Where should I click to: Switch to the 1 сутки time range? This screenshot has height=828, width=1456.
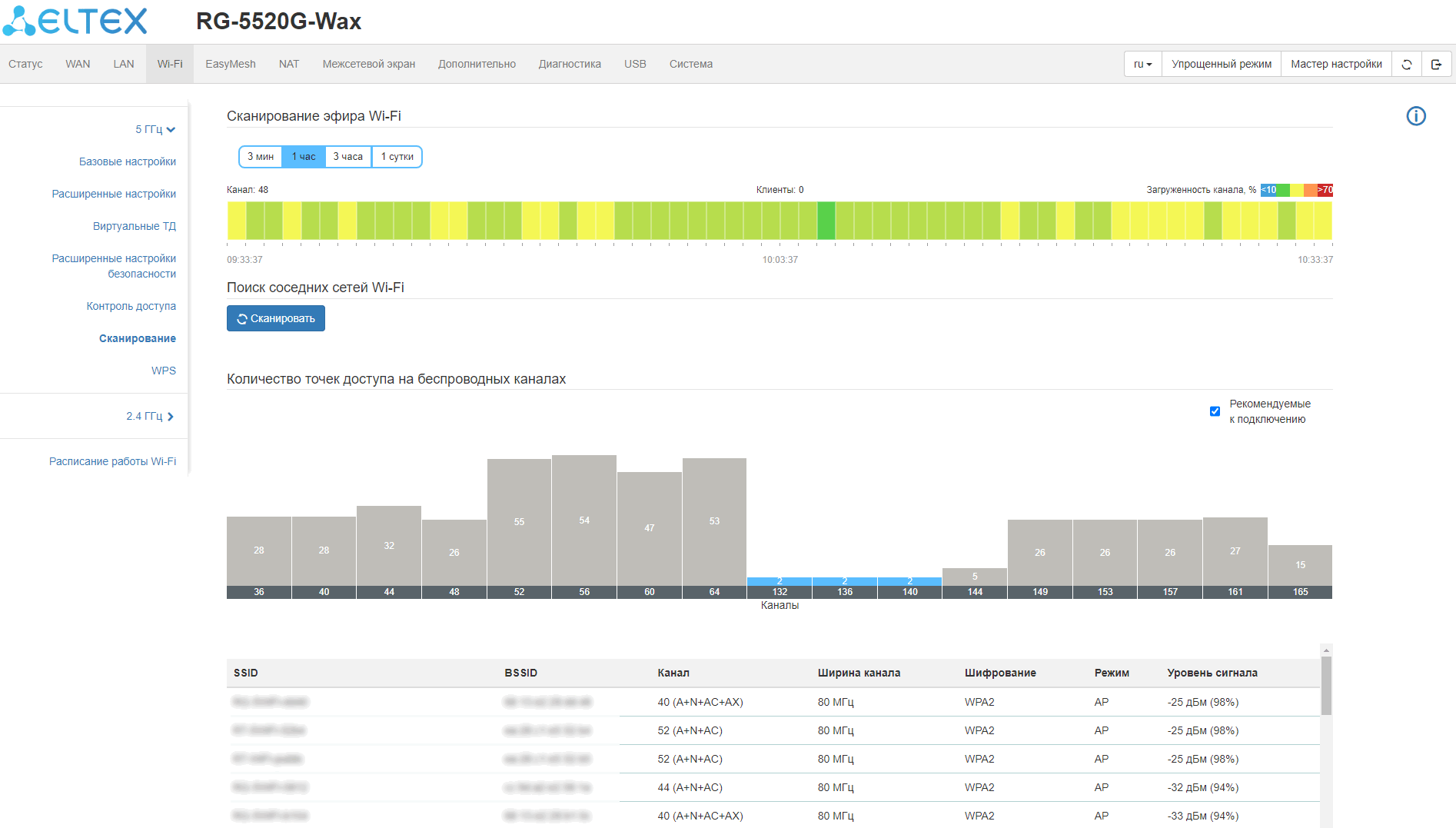(x=397, y=157)
